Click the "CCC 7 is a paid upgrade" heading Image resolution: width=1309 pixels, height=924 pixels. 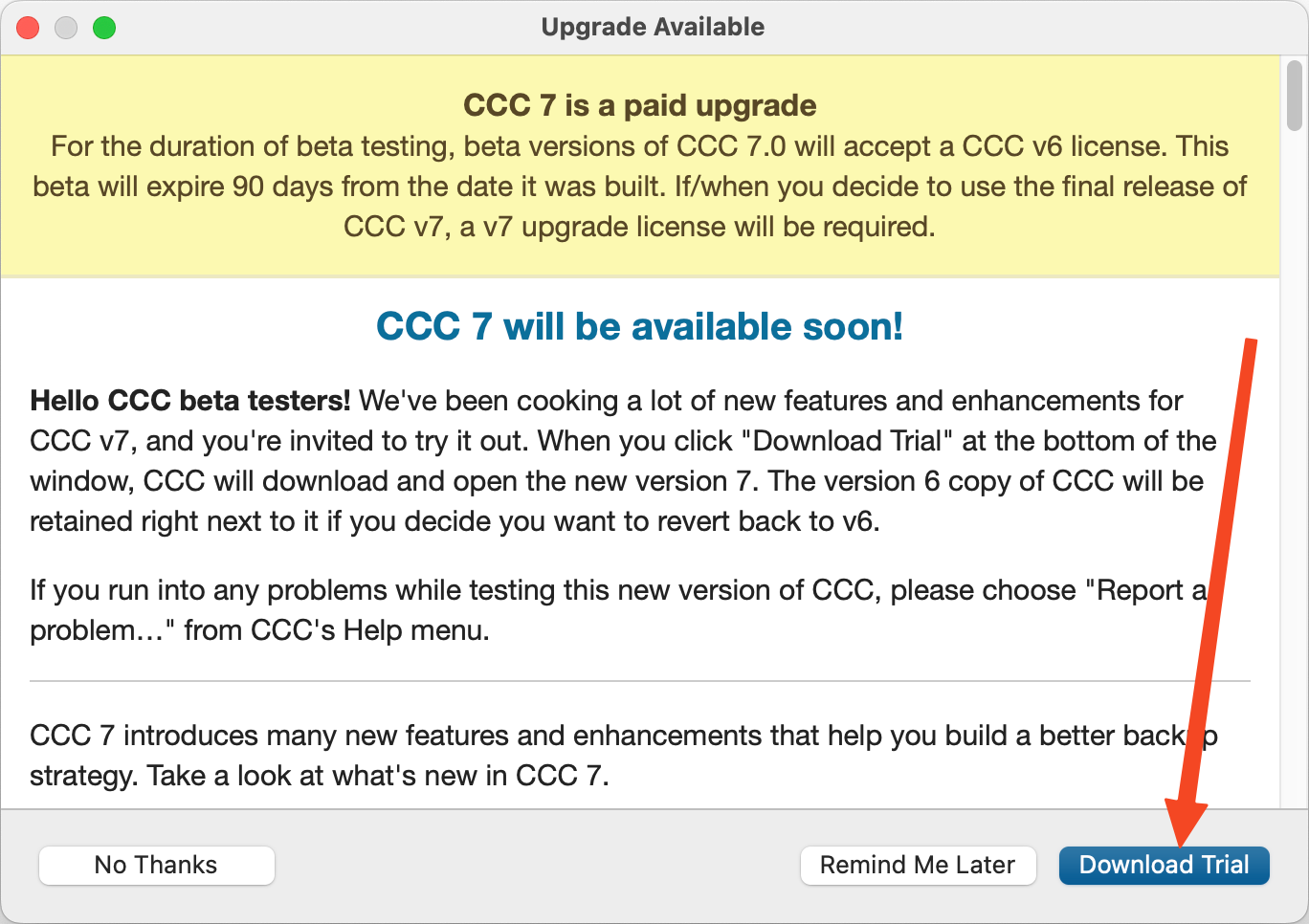(640, 105)
